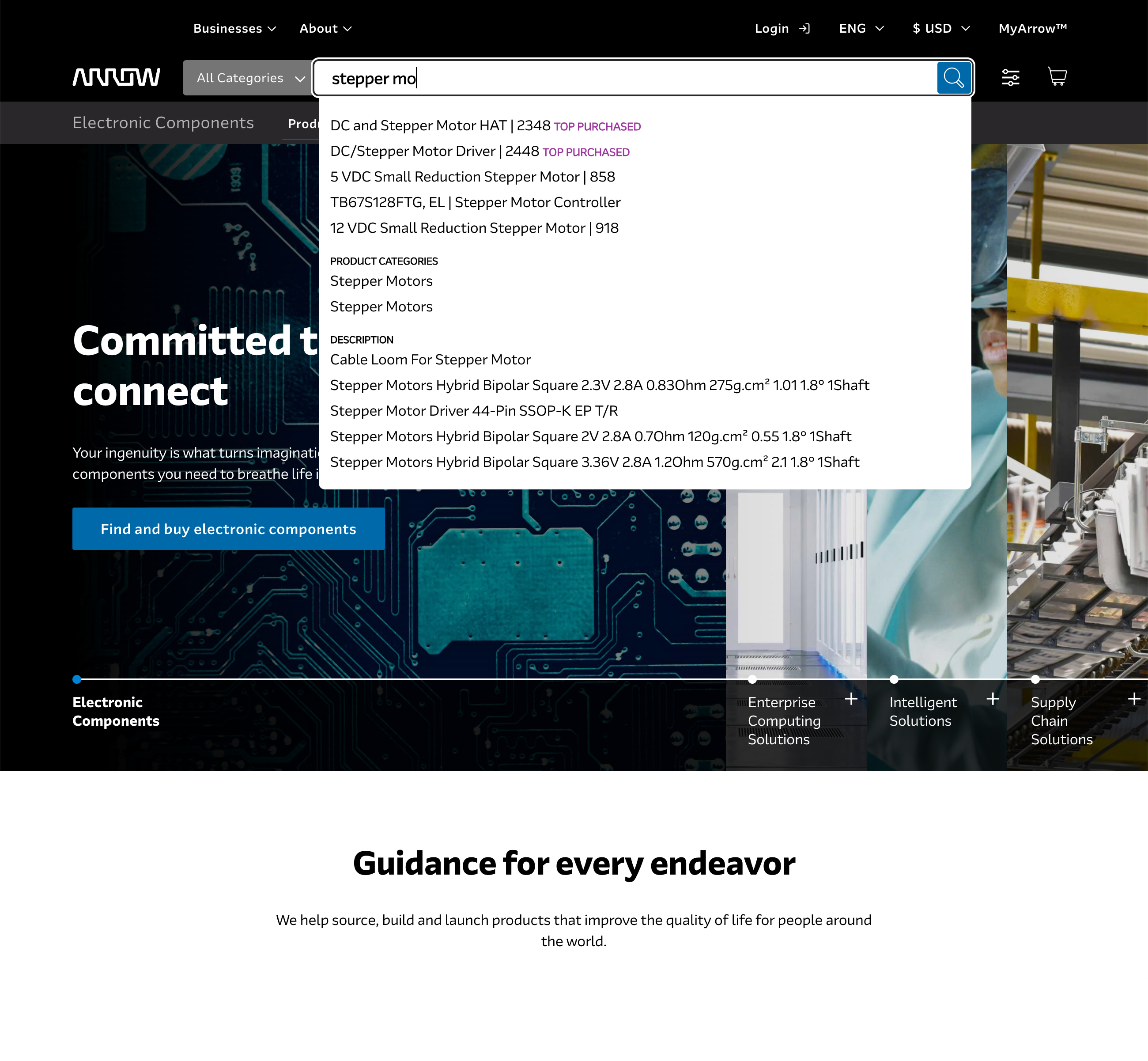Open the About menu
This screenshot has height=1061, width=1148.
coord(325,27)
